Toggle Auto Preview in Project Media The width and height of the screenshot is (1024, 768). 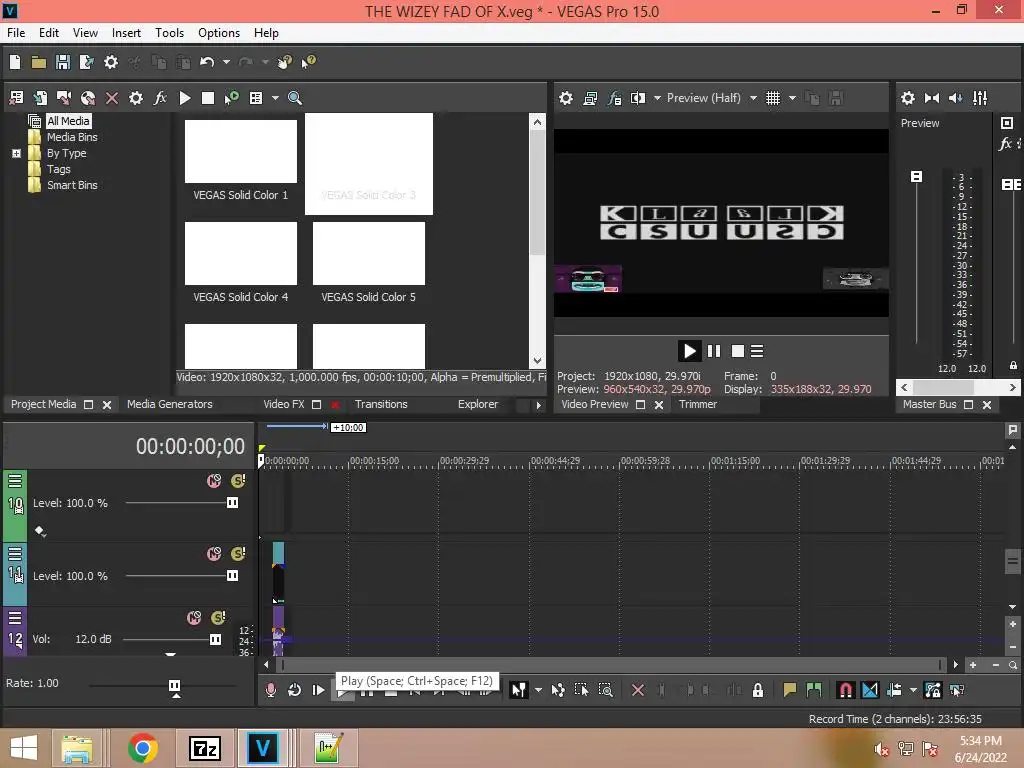pos(231,98)
